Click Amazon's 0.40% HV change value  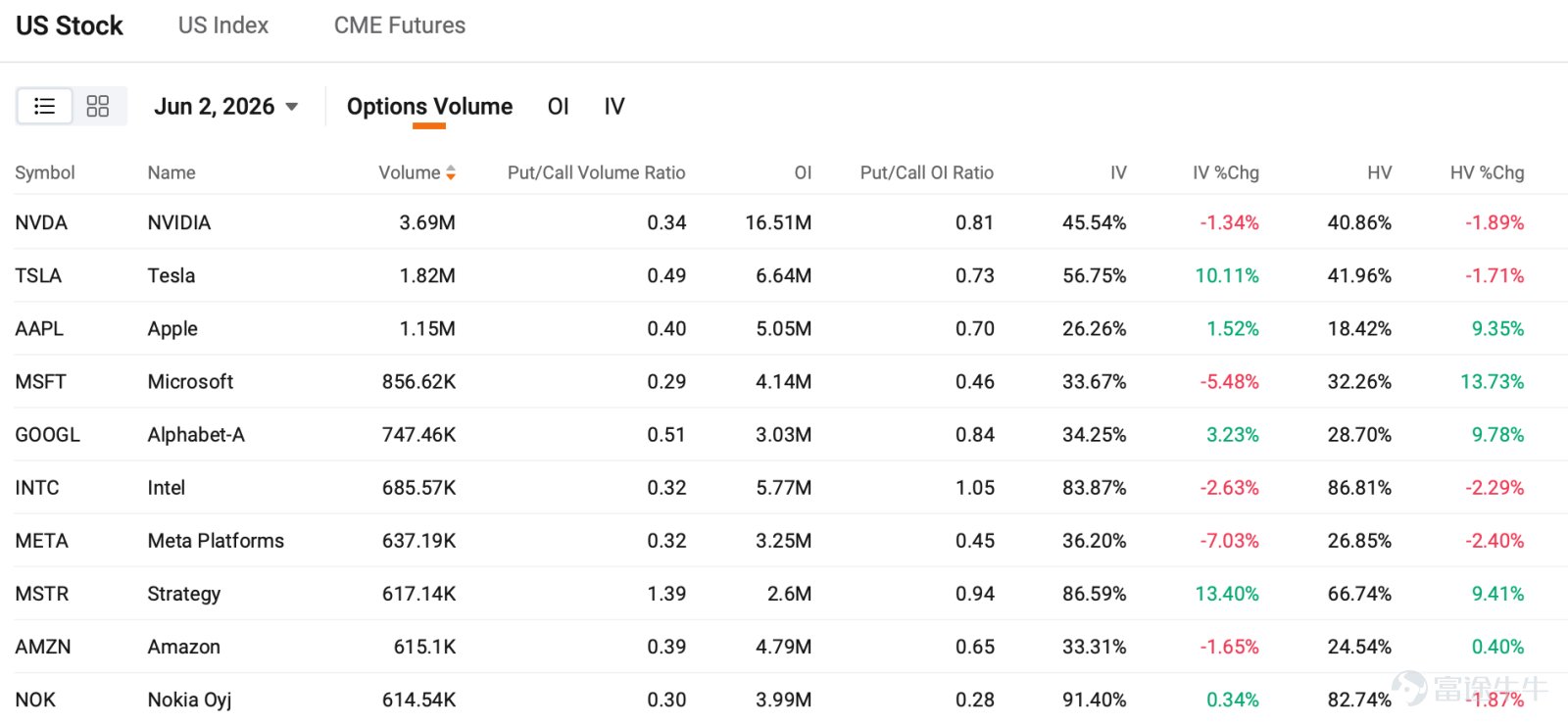[1498, 647]
